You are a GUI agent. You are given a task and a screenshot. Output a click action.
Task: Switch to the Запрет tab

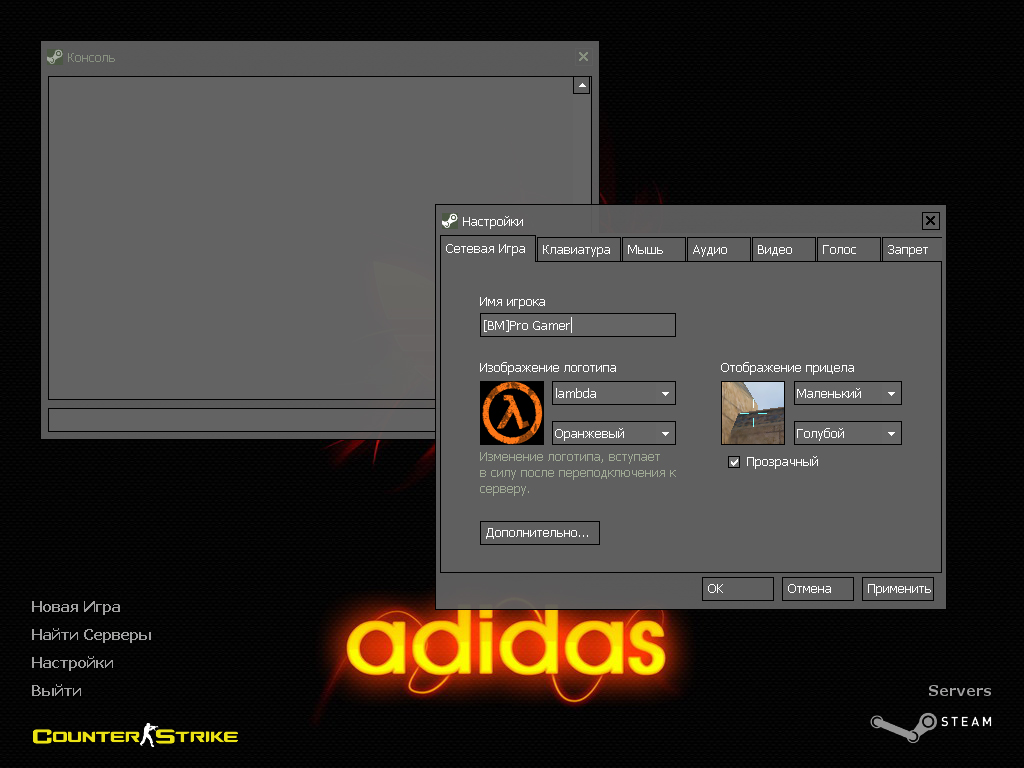coord(911,249)
